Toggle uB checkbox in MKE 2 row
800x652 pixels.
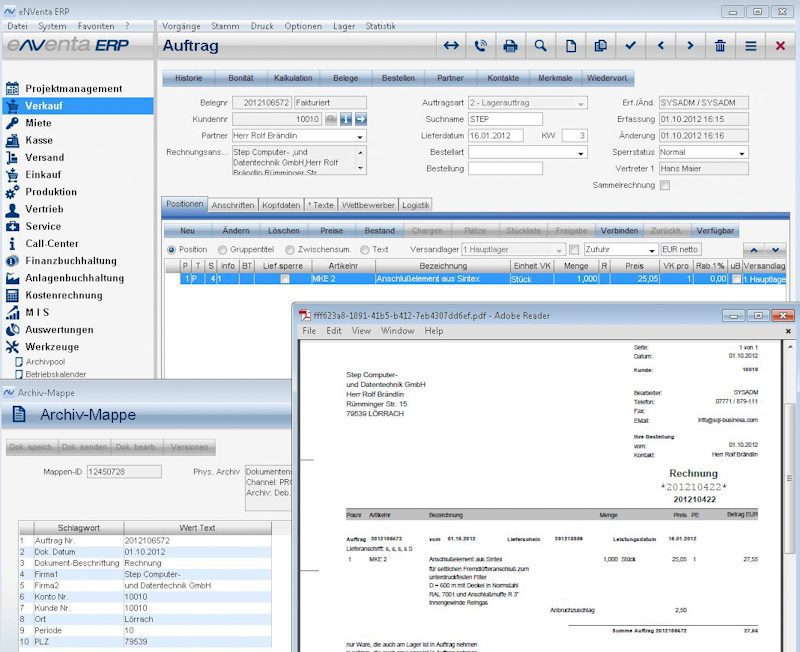pos(736,279)
